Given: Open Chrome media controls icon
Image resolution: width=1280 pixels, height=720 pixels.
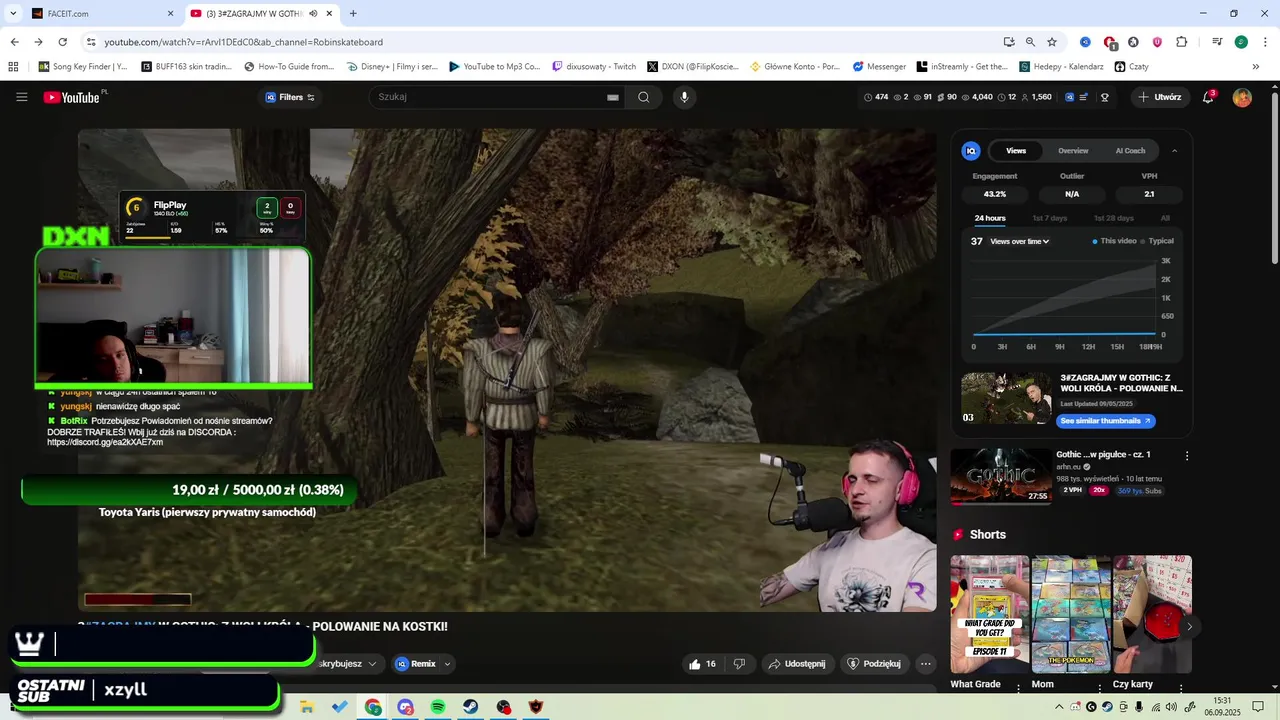Looking at the screenshot, I should click(x=1217, y=42).
